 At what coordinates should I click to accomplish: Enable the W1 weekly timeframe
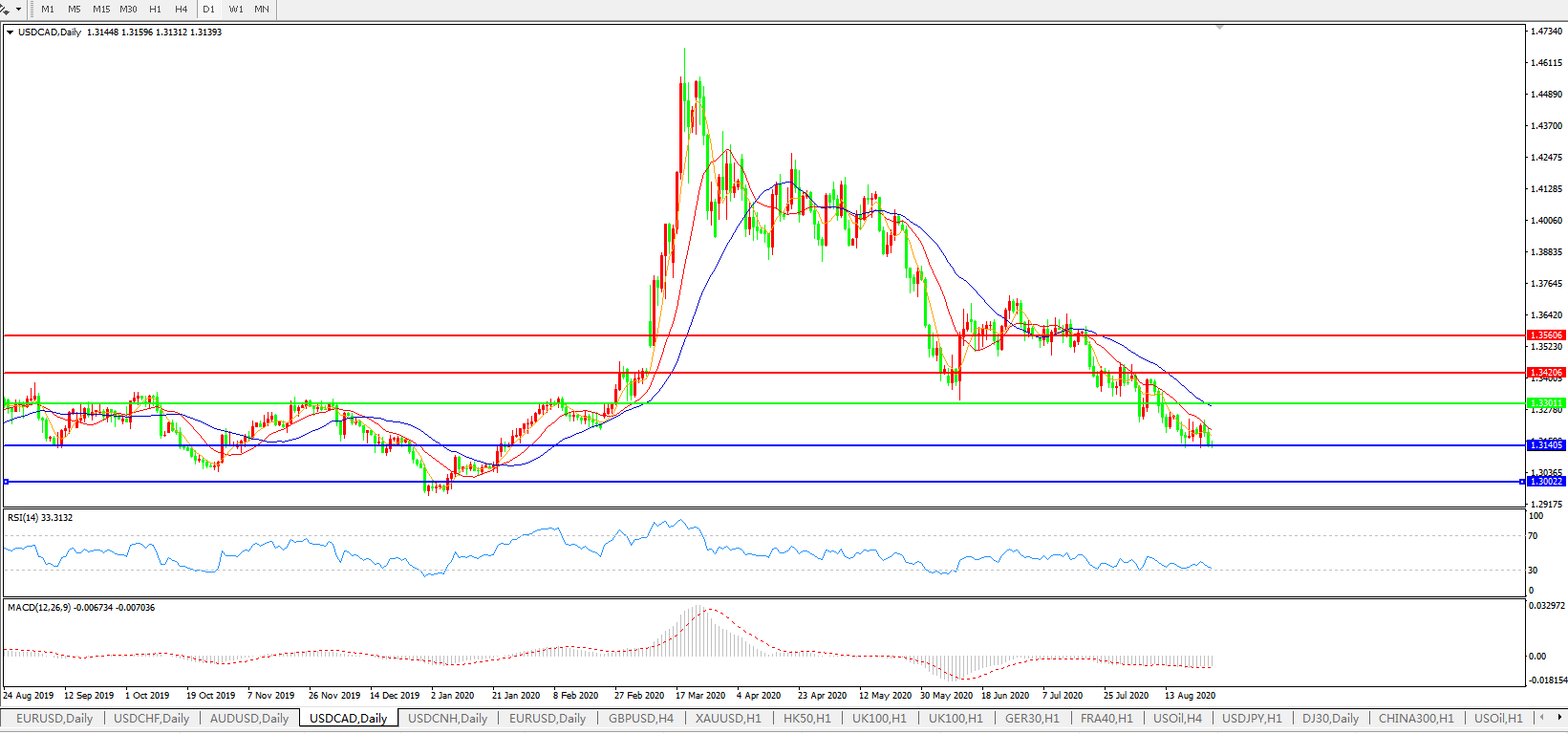coord(236,9)
